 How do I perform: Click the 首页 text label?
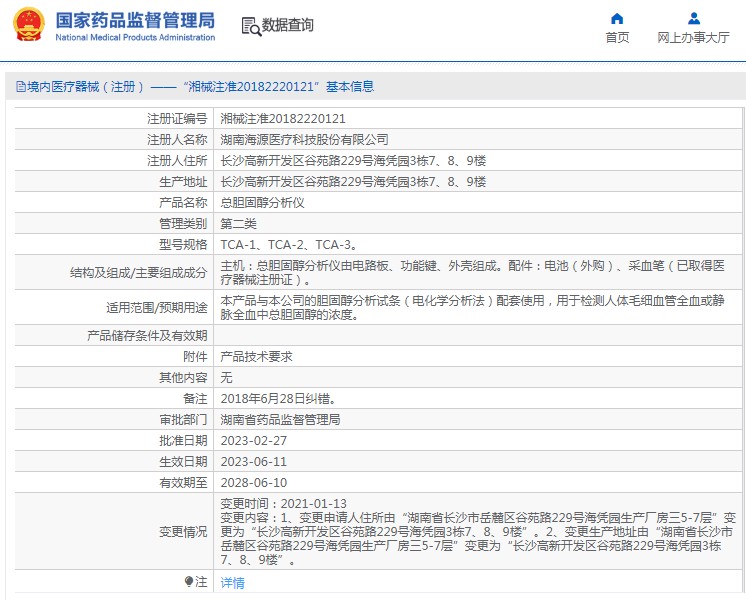617,37
